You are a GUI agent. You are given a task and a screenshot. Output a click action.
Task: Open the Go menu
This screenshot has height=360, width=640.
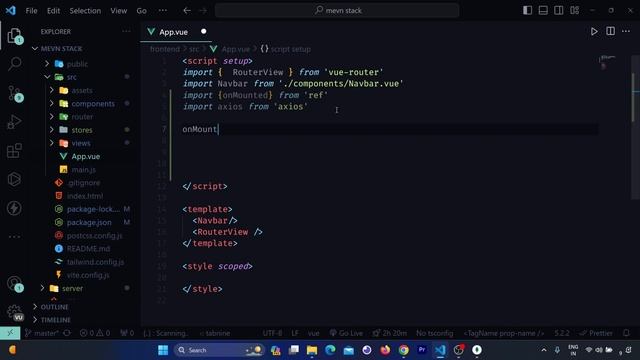pyautogui.click(x=142, y=11)
